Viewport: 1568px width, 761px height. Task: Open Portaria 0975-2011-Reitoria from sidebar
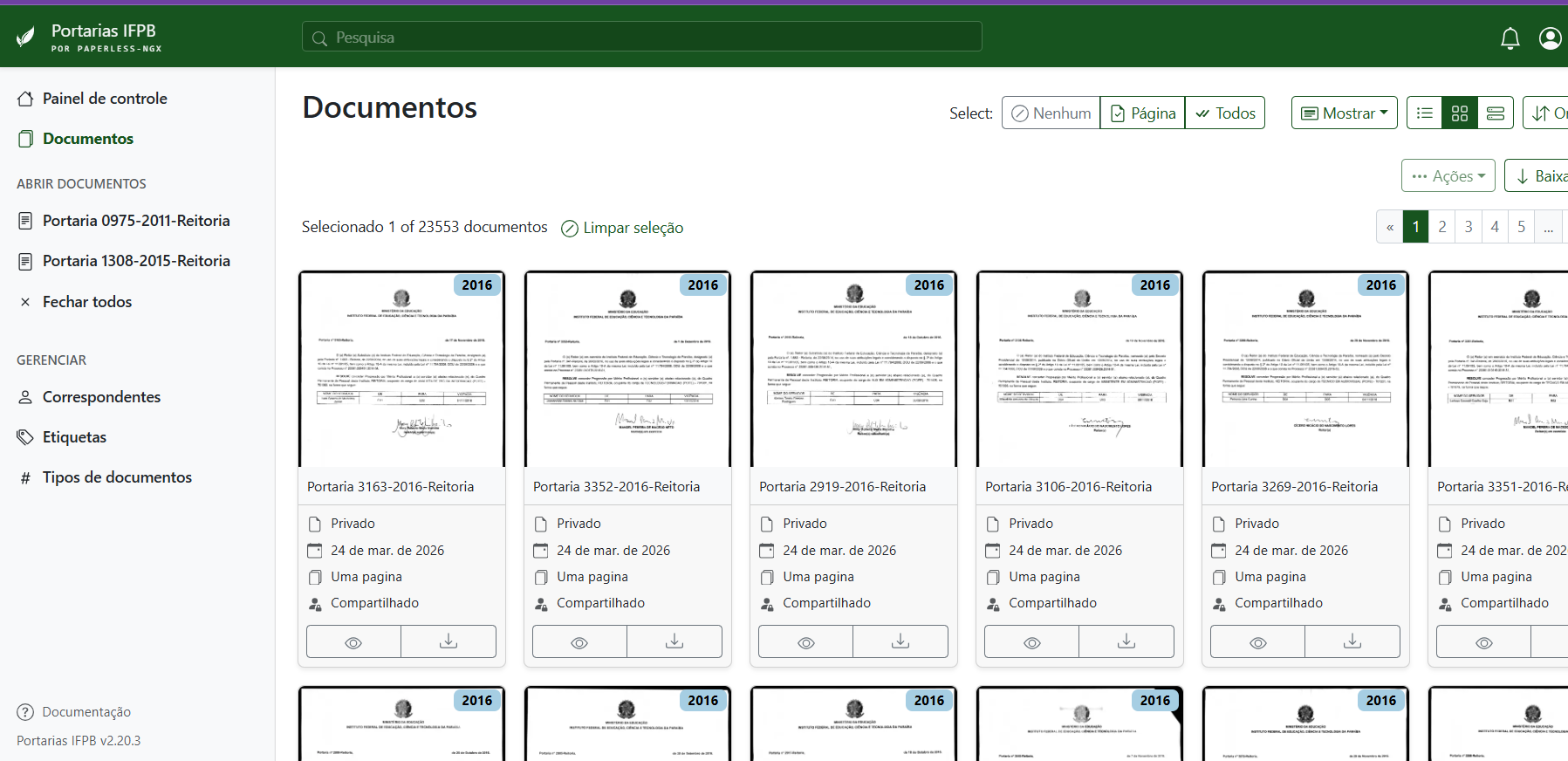coord(136,221)
